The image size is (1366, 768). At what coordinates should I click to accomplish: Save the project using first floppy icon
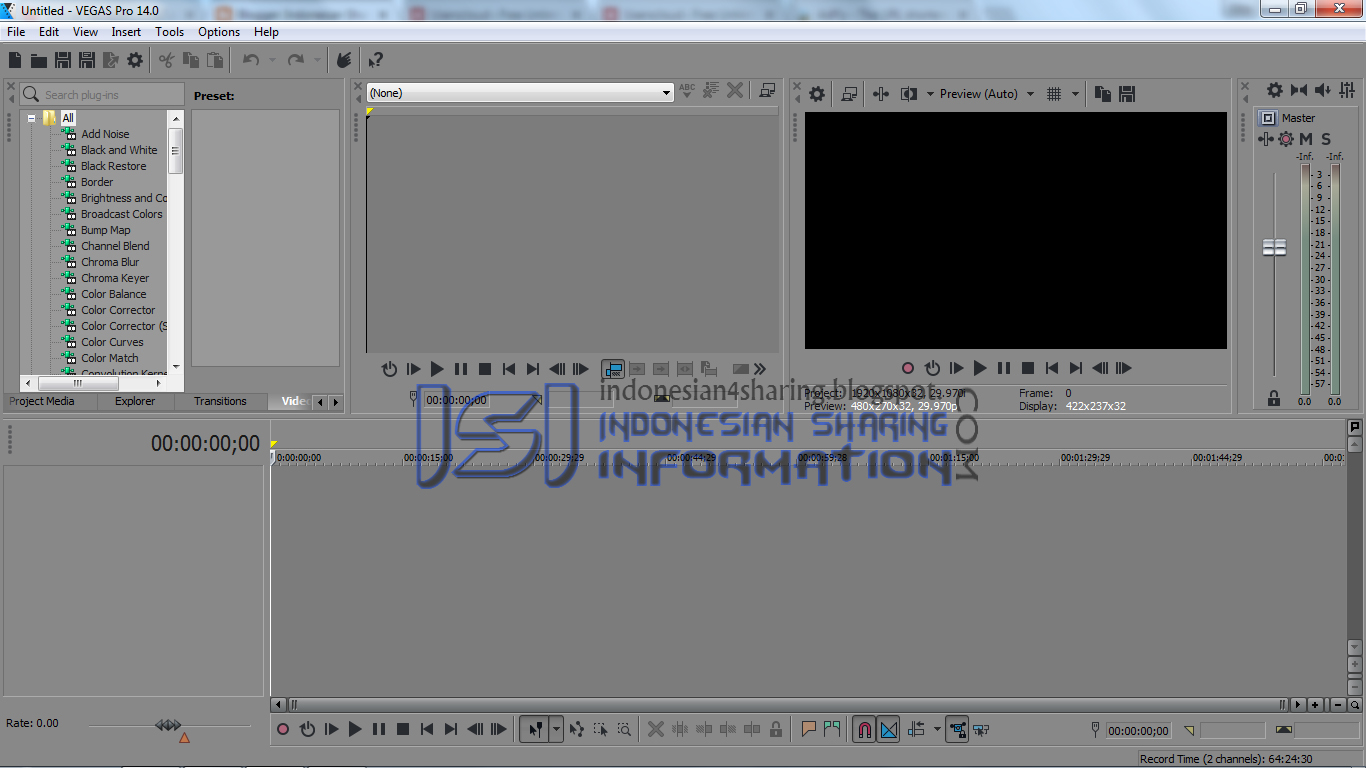tap(63, 61)
